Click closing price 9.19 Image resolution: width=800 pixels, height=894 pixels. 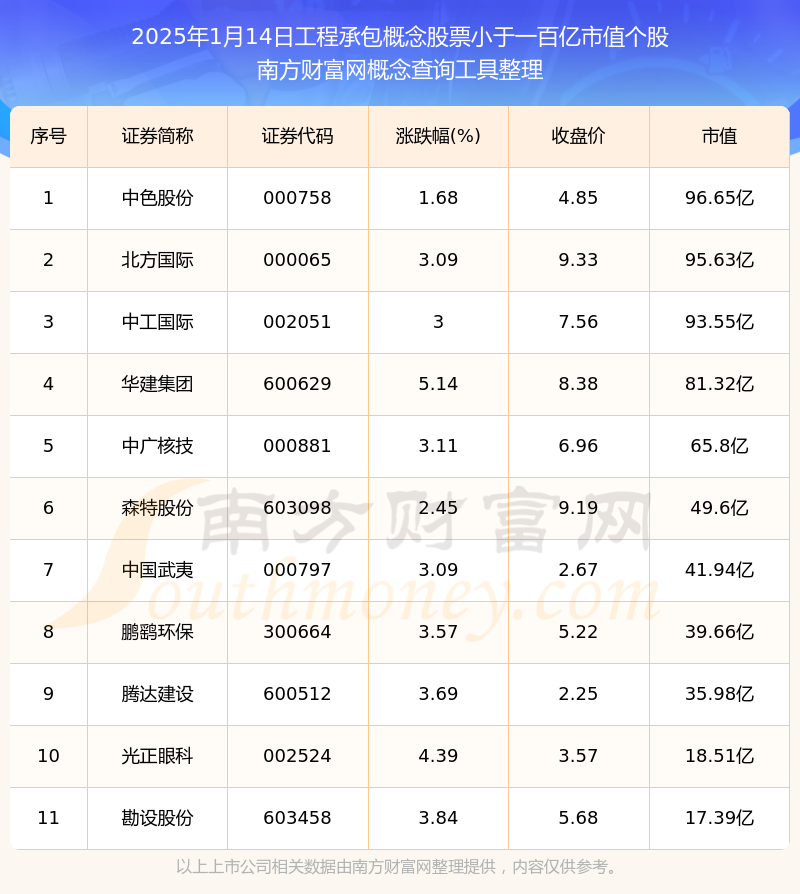(x=578, y=508)
